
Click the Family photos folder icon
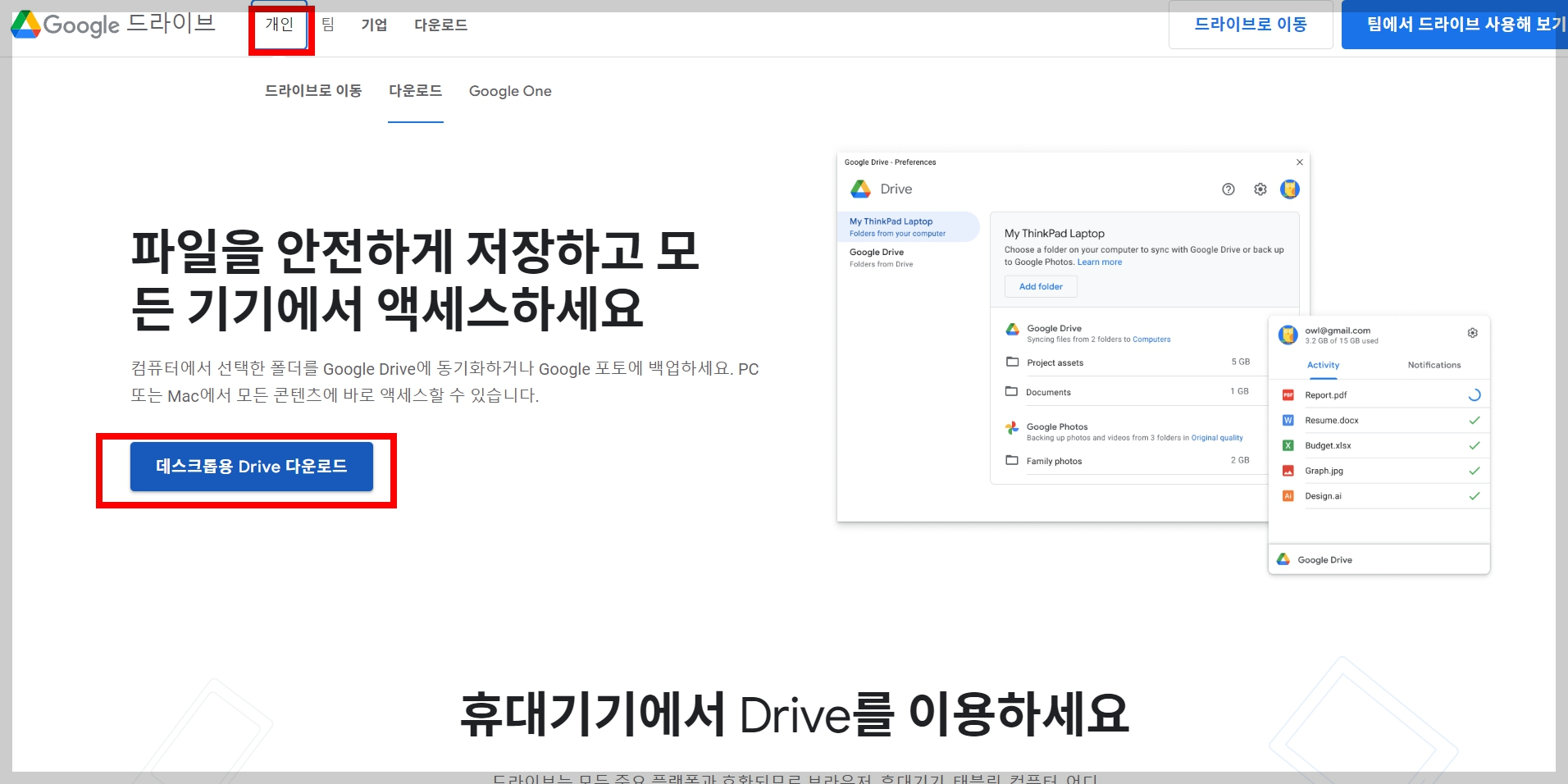tap(1012, 460)
